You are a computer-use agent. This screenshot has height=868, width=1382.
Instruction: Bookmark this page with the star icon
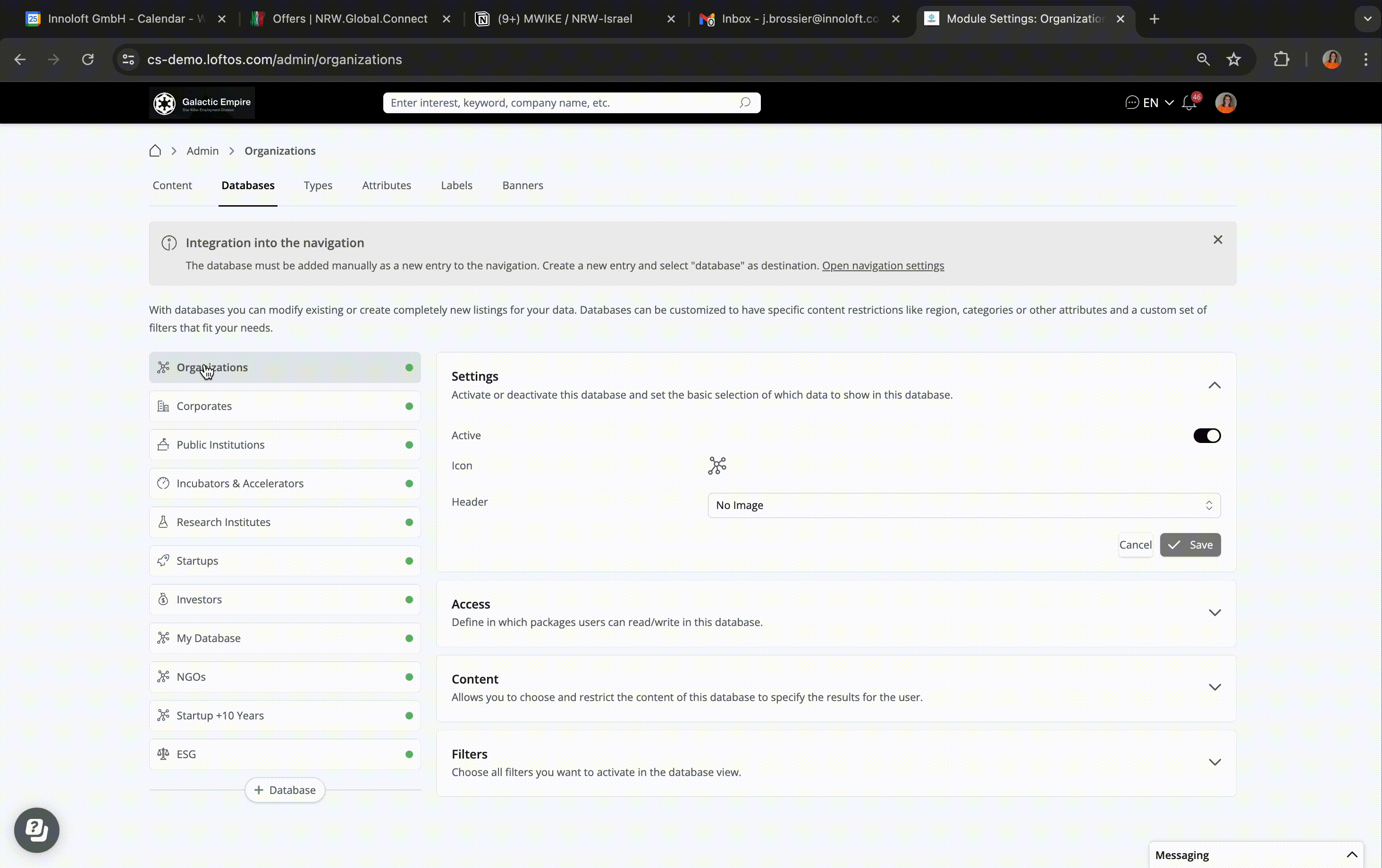click(x=1234, y=59)
